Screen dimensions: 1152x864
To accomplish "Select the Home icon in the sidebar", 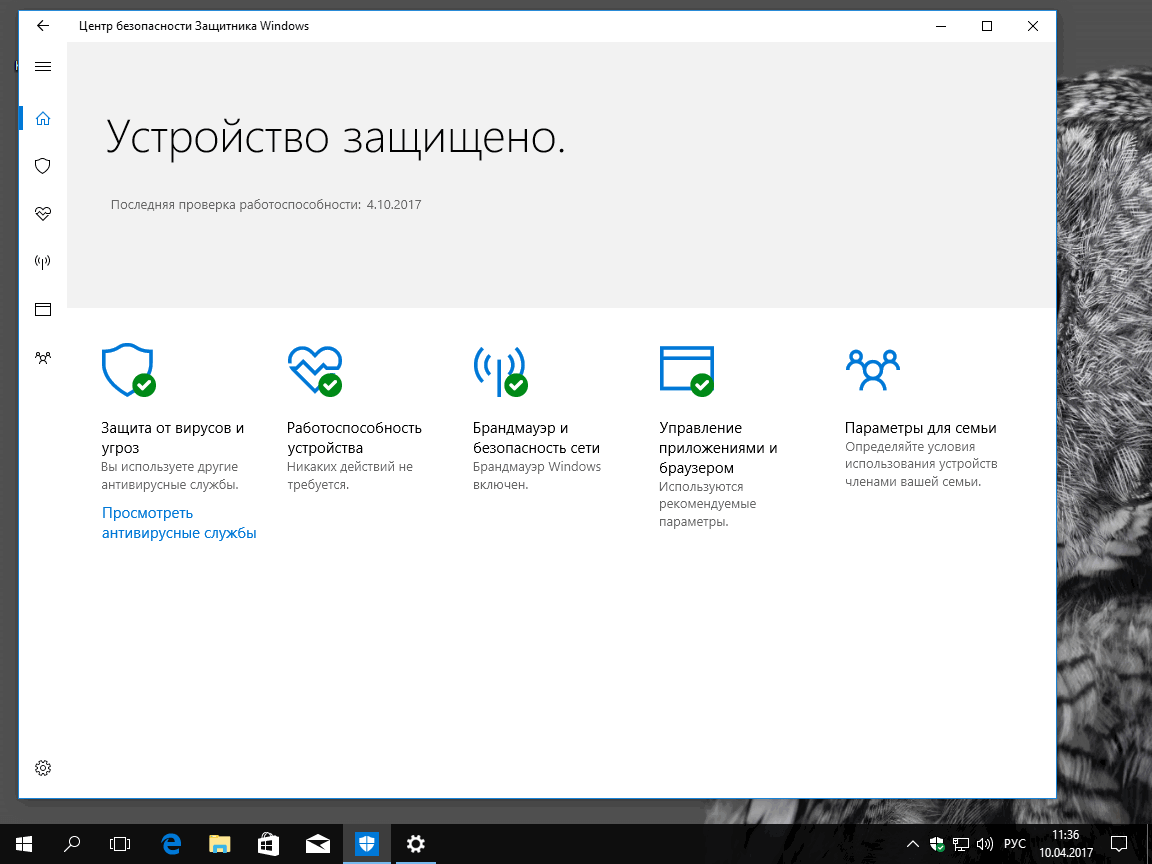I will click(x=42, y=117).
